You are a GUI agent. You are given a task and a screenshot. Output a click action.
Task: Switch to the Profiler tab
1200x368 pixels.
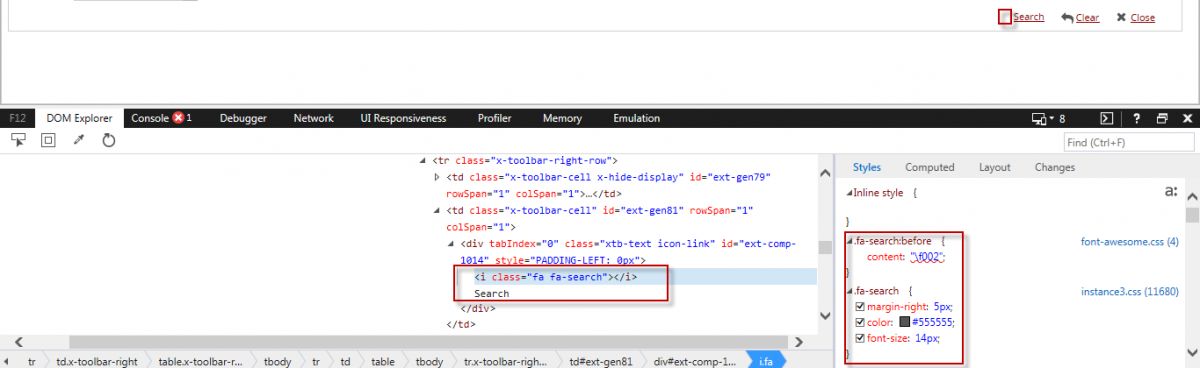coord(494,118)
